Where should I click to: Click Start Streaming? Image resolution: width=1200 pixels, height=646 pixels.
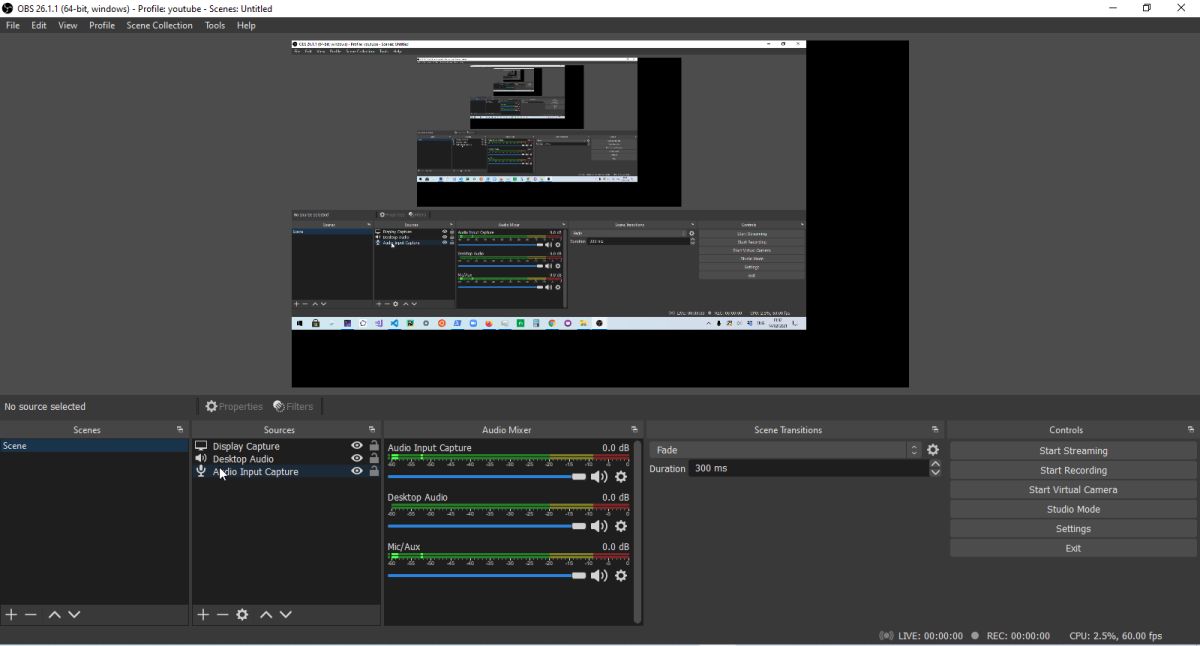(1073, 451)
